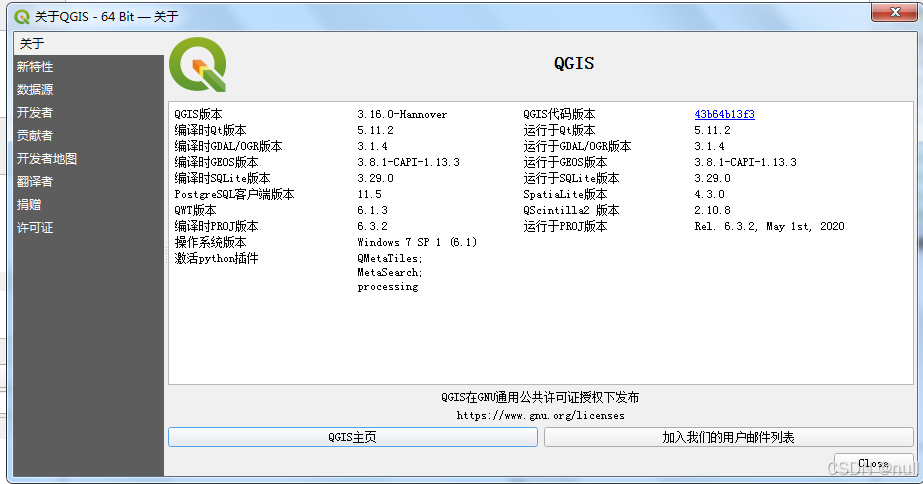View the 许可证 tab

88,227
